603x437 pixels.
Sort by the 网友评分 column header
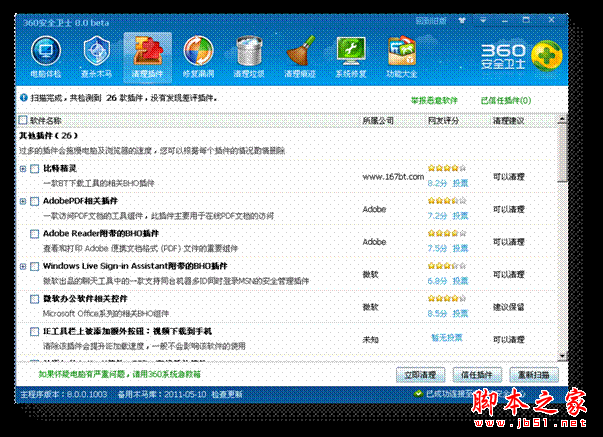click(x=443, y=121)
